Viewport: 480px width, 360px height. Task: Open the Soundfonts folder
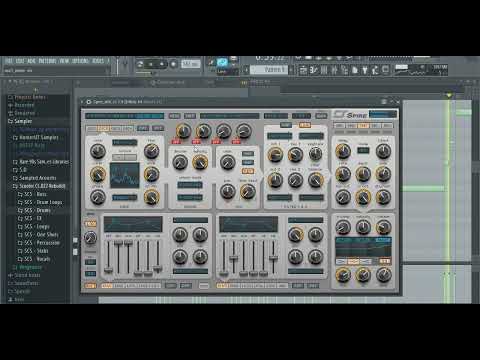coord(23,283)
